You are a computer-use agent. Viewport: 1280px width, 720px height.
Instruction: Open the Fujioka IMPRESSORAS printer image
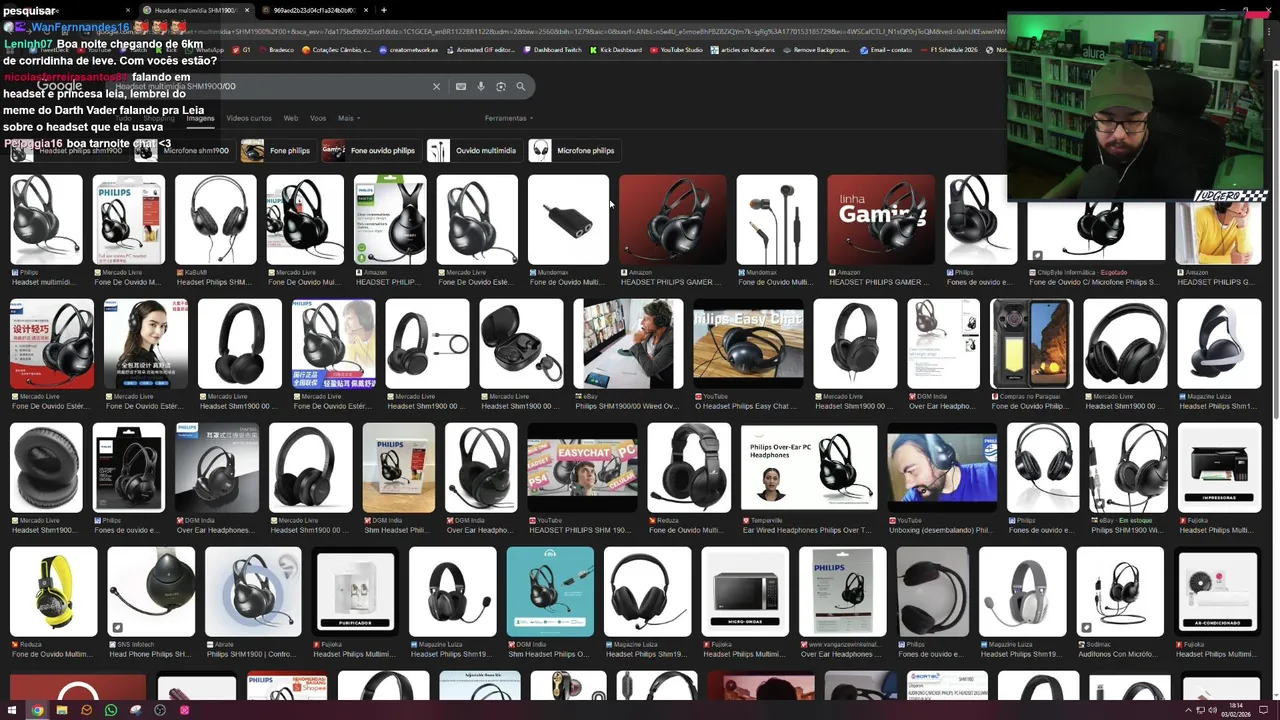(1219, 468)
